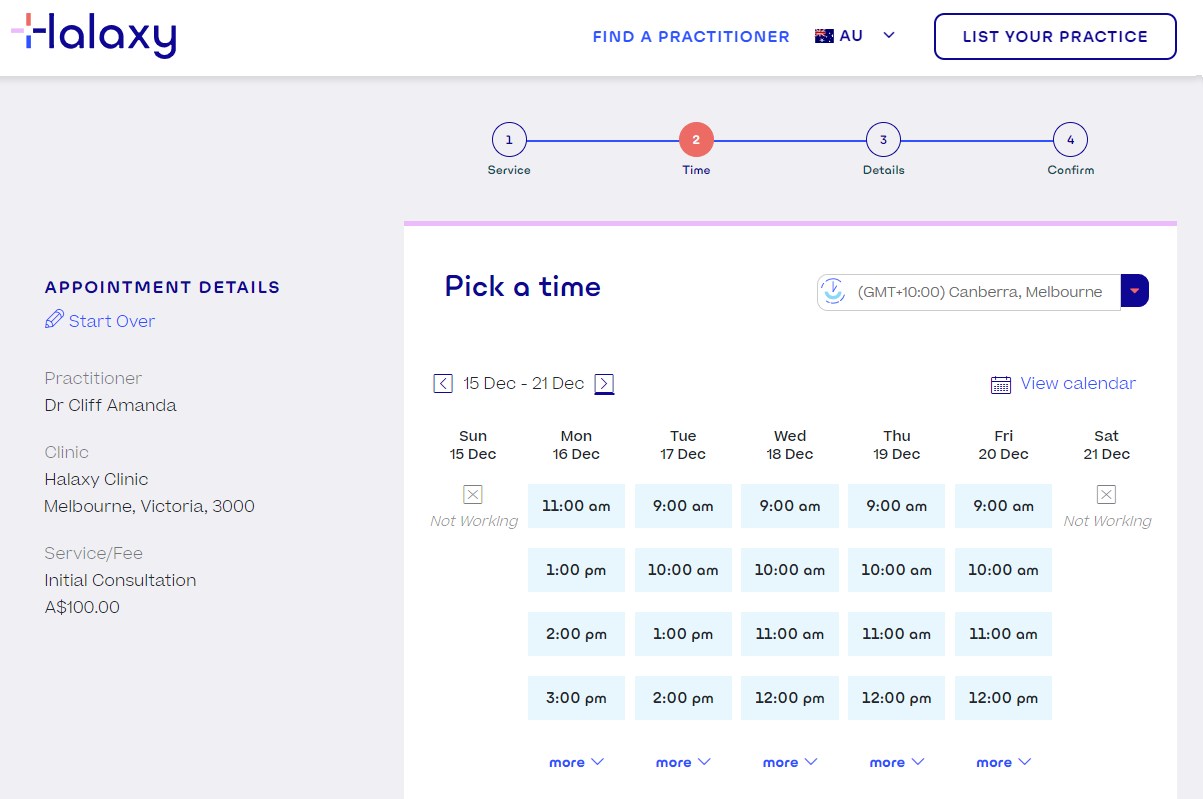The width and height of the screenshot is (1203, 799).
Task: Click the previous week arrow
Action: [x=442, y=383]
